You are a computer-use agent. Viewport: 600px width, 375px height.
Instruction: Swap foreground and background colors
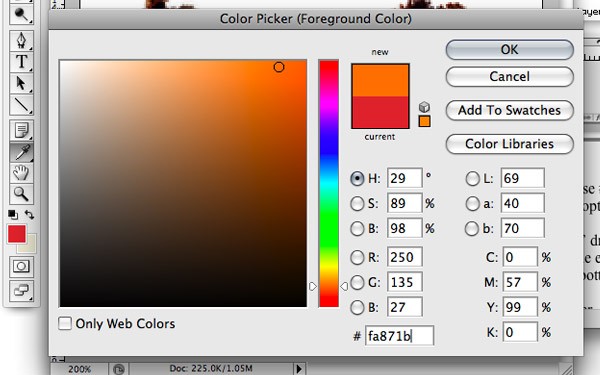[x=29, y=214]
